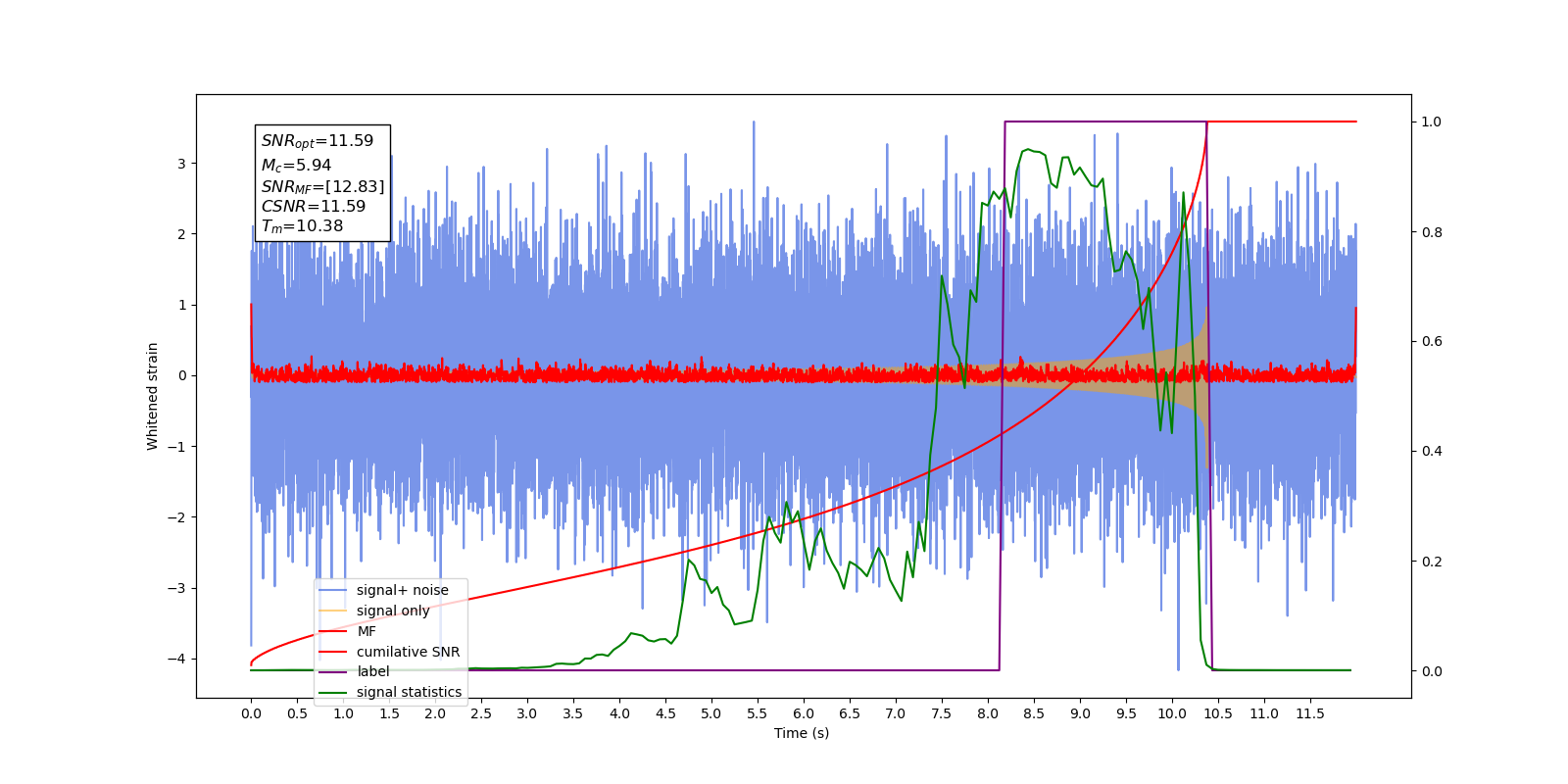Click the 0.4 tick on the right axis
The width and height of the screenshot is (1568, 784).
1432,452
